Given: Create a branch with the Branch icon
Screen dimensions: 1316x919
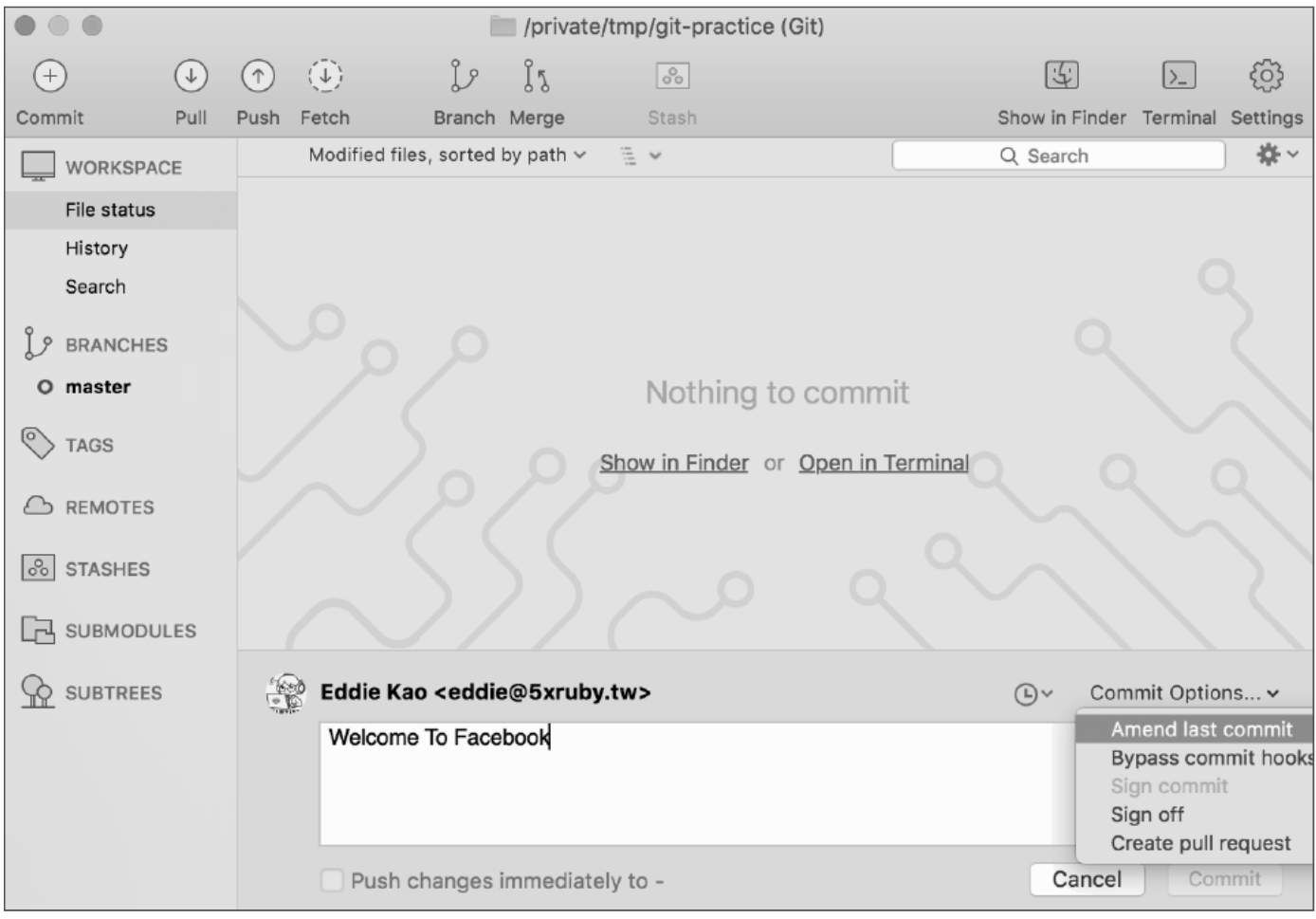Looking at the screenshot, I should pyautogui.click(x=464, y=76).
